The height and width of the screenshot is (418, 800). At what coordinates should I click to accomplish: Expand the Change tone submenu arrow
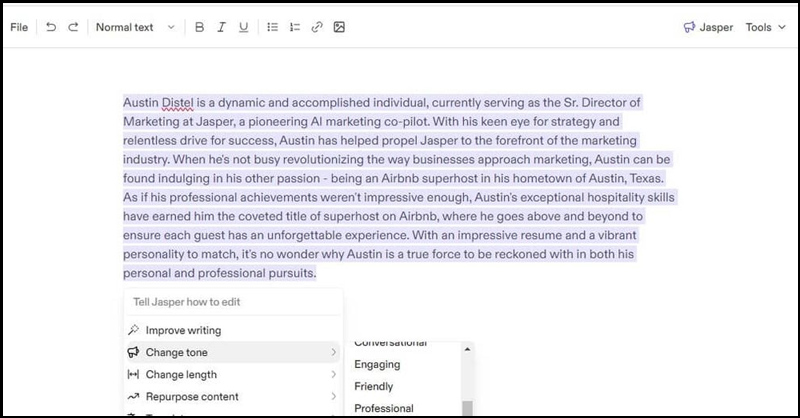[x=333, y=352]
